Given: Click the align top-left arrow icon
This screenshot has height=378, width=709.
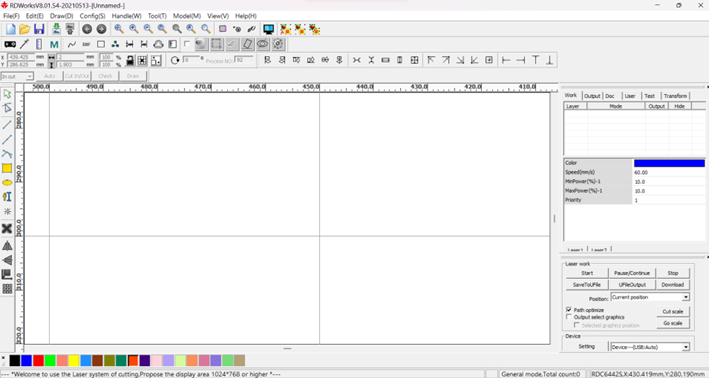Looking at the screenshot, I should click(x=431, y=60).
